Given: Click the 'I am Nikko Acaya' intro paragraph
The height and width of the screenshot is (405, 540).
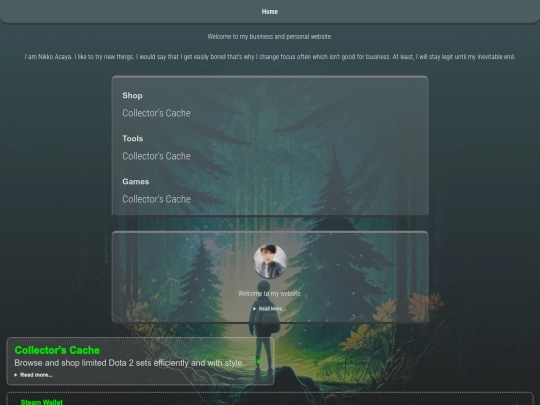Looking at the screenshot, I should point(270,56).
